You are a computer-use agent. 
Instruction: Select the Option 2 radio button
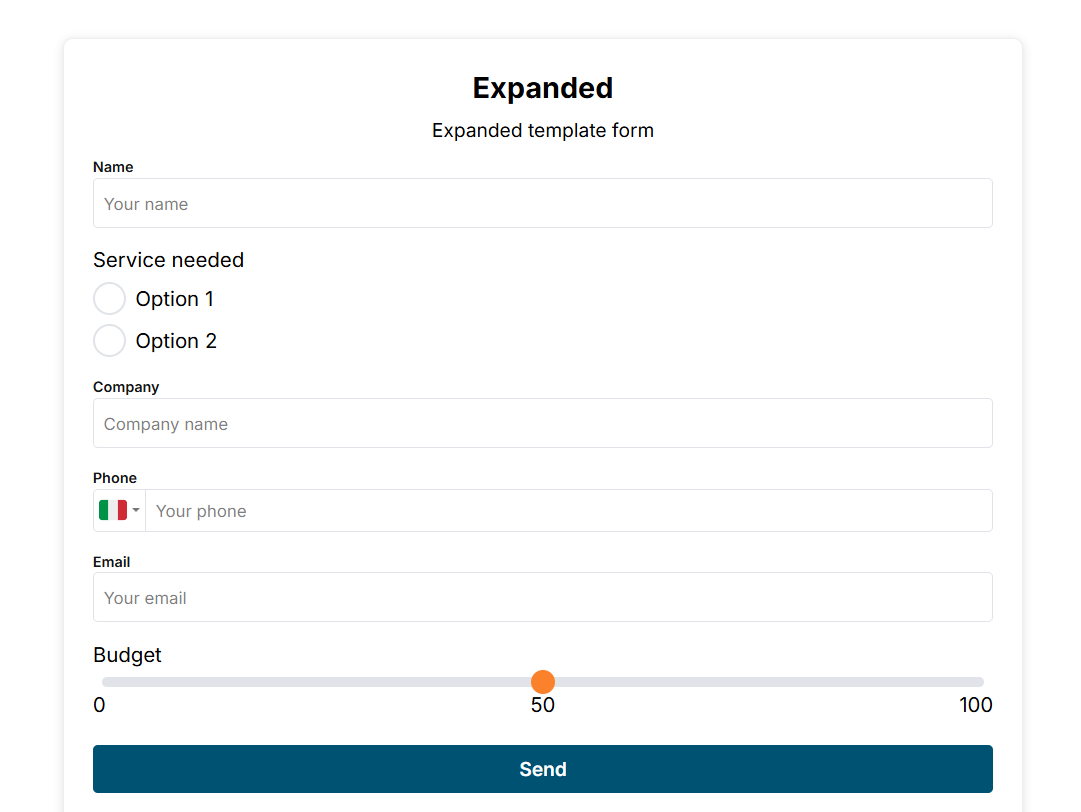point(109,341)
